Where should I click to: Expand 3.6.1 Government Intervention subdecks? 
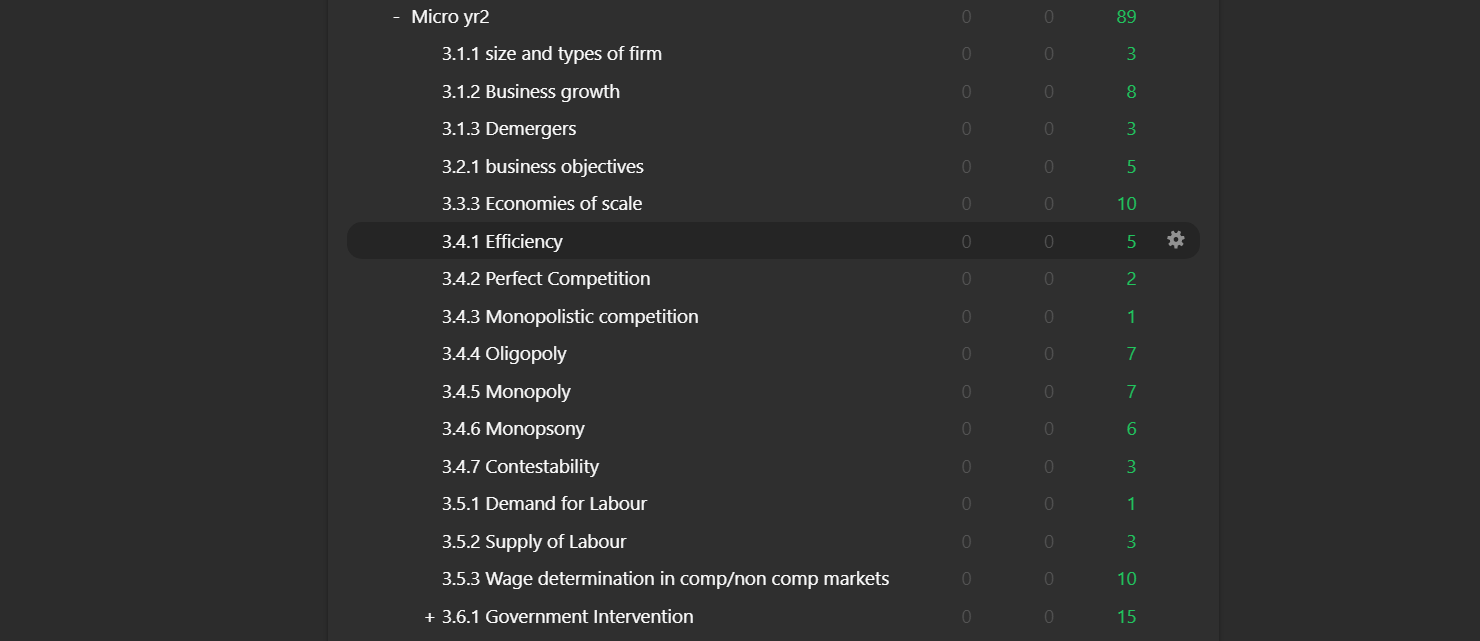click(430, 617)
